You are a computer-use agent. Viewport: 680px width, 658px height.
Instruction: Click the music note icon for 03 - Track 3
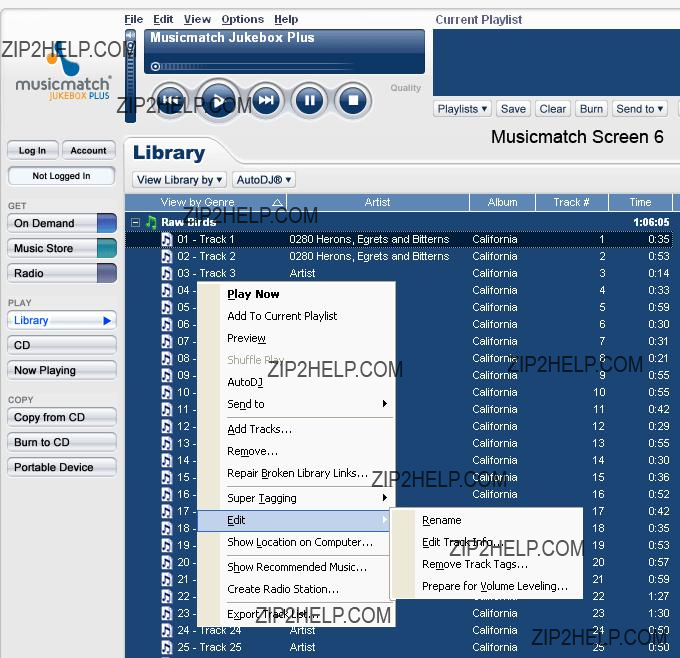tap(167, 273)
